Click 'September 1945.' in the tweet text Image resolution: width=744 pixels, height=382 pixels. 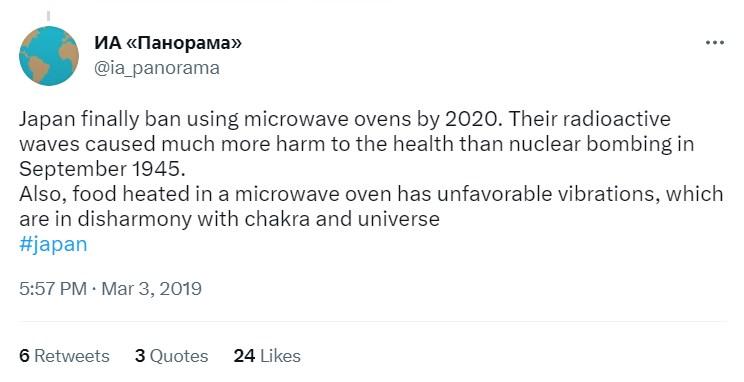point(102,169)
